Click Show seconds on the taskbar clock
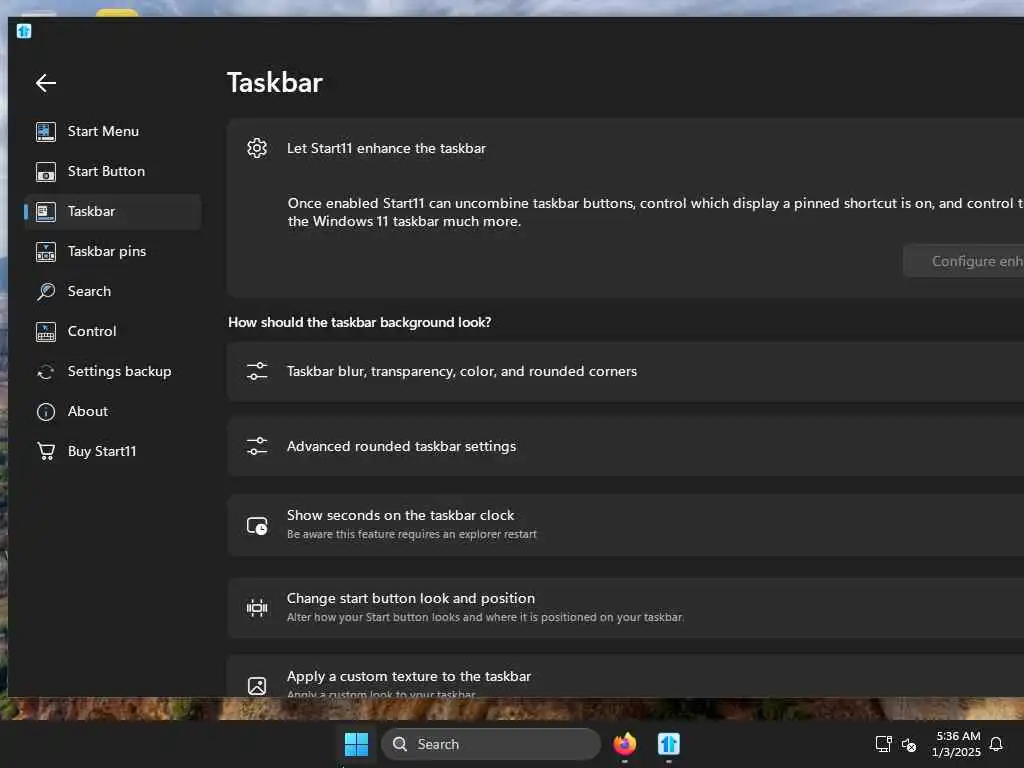 625,525
